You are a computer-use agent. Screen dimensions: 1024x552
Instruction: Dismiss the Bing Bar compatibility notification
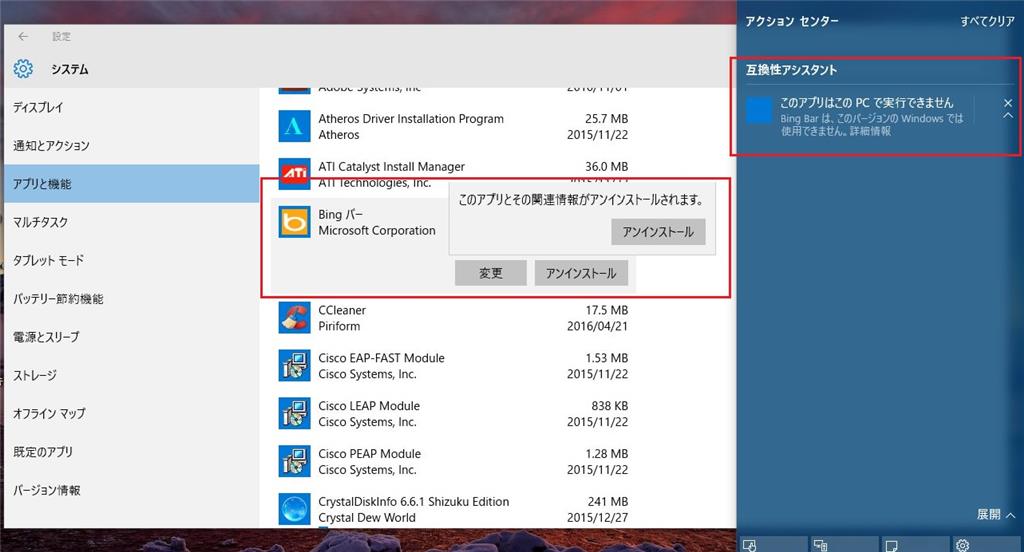[1008, 103]
